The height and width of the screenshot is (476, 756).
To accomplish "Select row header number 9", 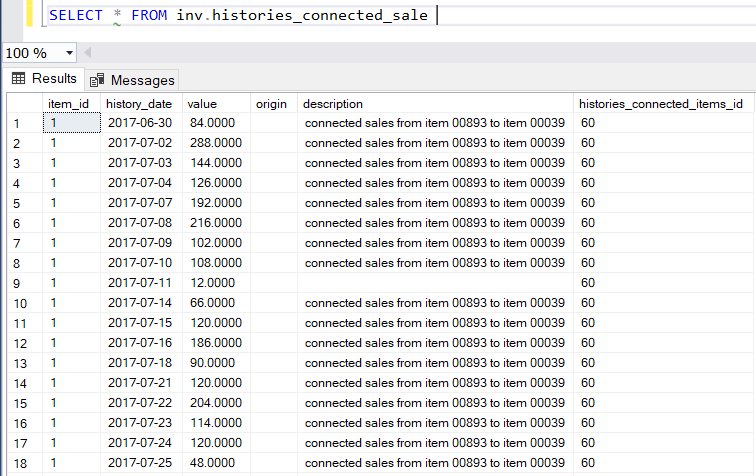I will pyautogui.click(x=25, y=283).
